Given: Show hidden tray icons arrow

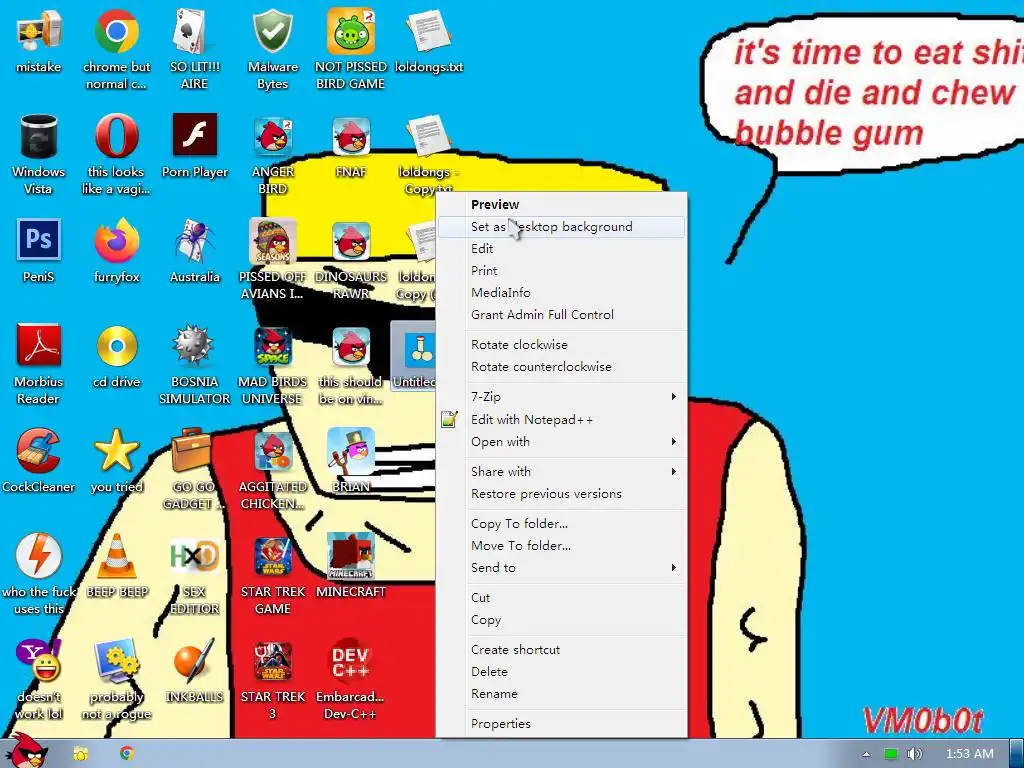Looking at the screenshot, I should pyautogui.click(x=867, y=754).
